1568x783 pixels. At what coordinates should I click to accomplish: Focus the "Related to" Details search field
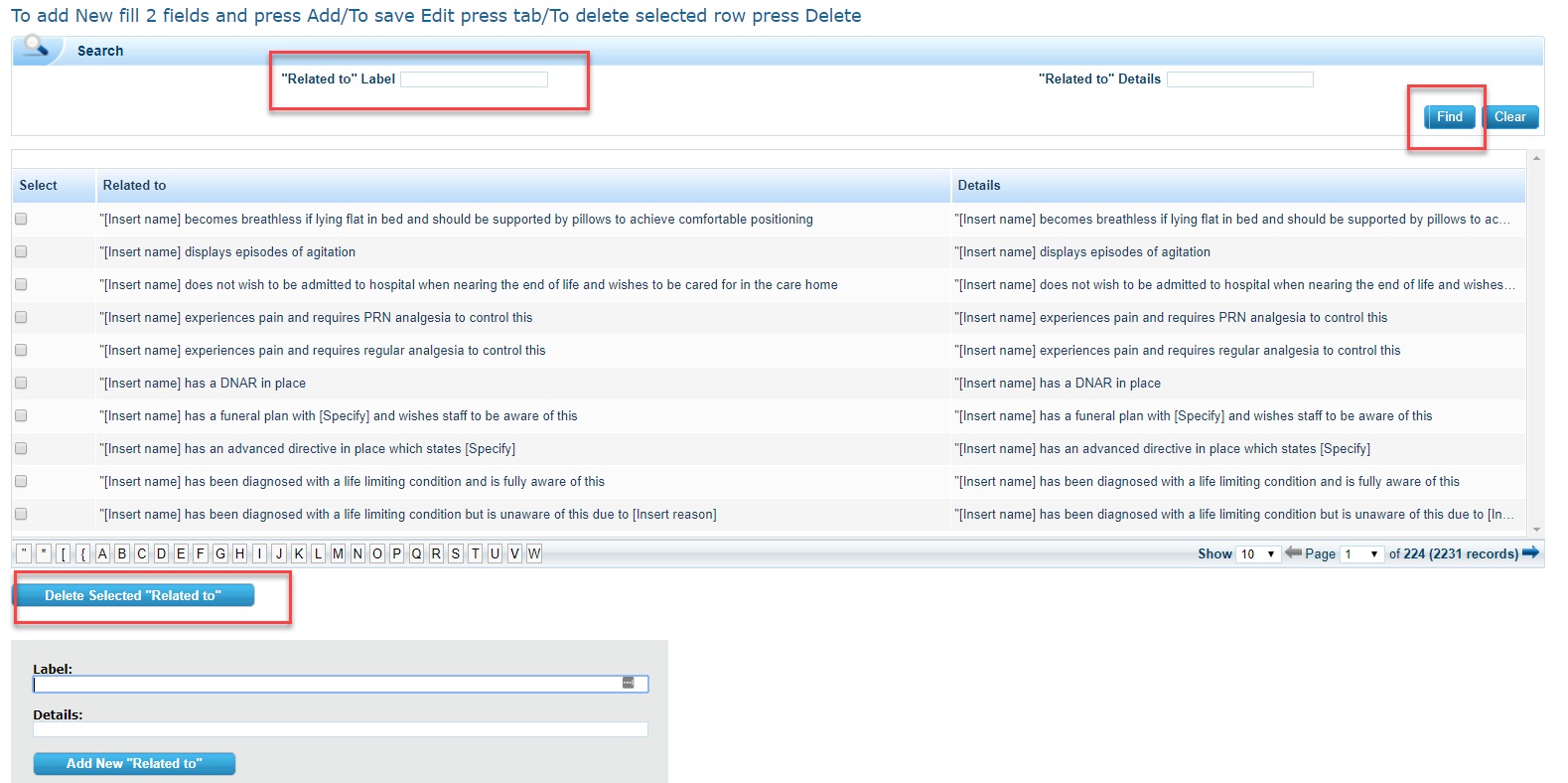(1239, 79)
